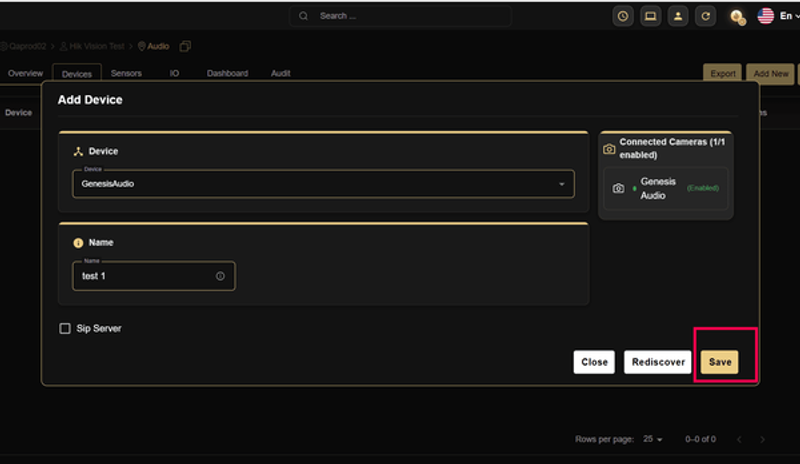Click the US flag language icon
This screenshot has width=800, height=464.
coord(765,16)
